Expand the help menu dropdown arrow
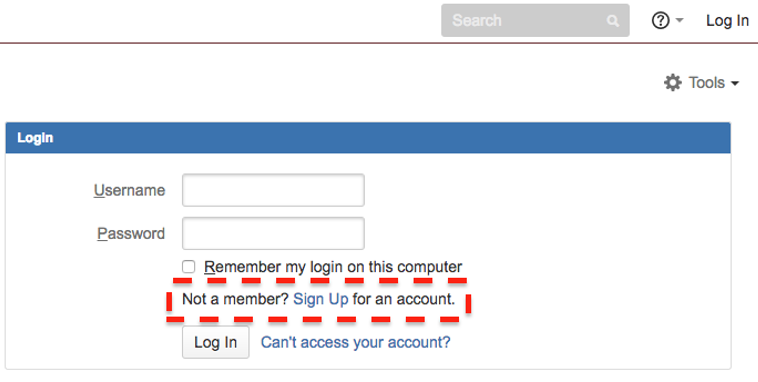This screenshot has height=382, width=758. (x=679, y=20)
